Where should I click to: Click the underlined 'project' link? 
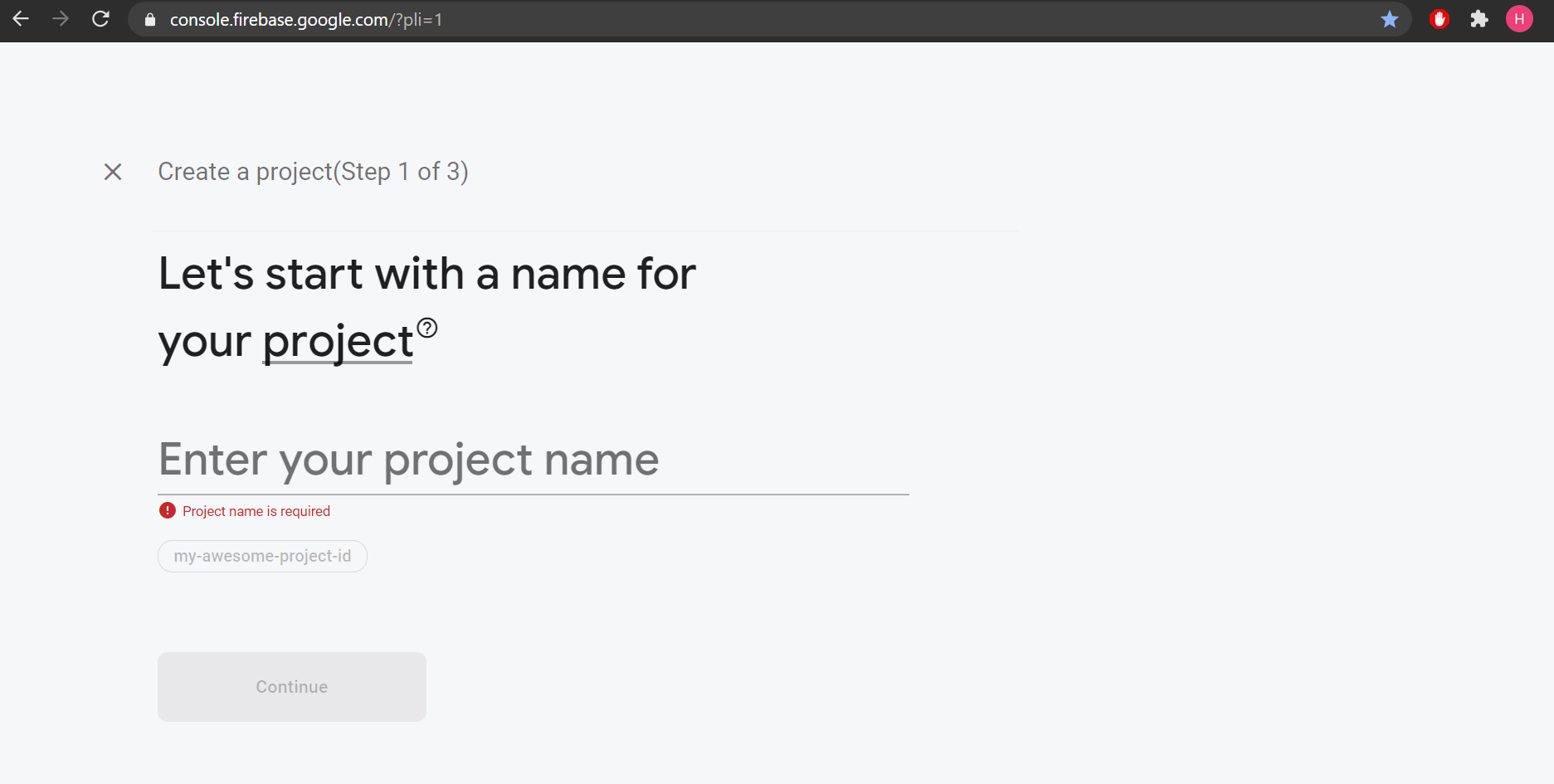click(338, 342)
